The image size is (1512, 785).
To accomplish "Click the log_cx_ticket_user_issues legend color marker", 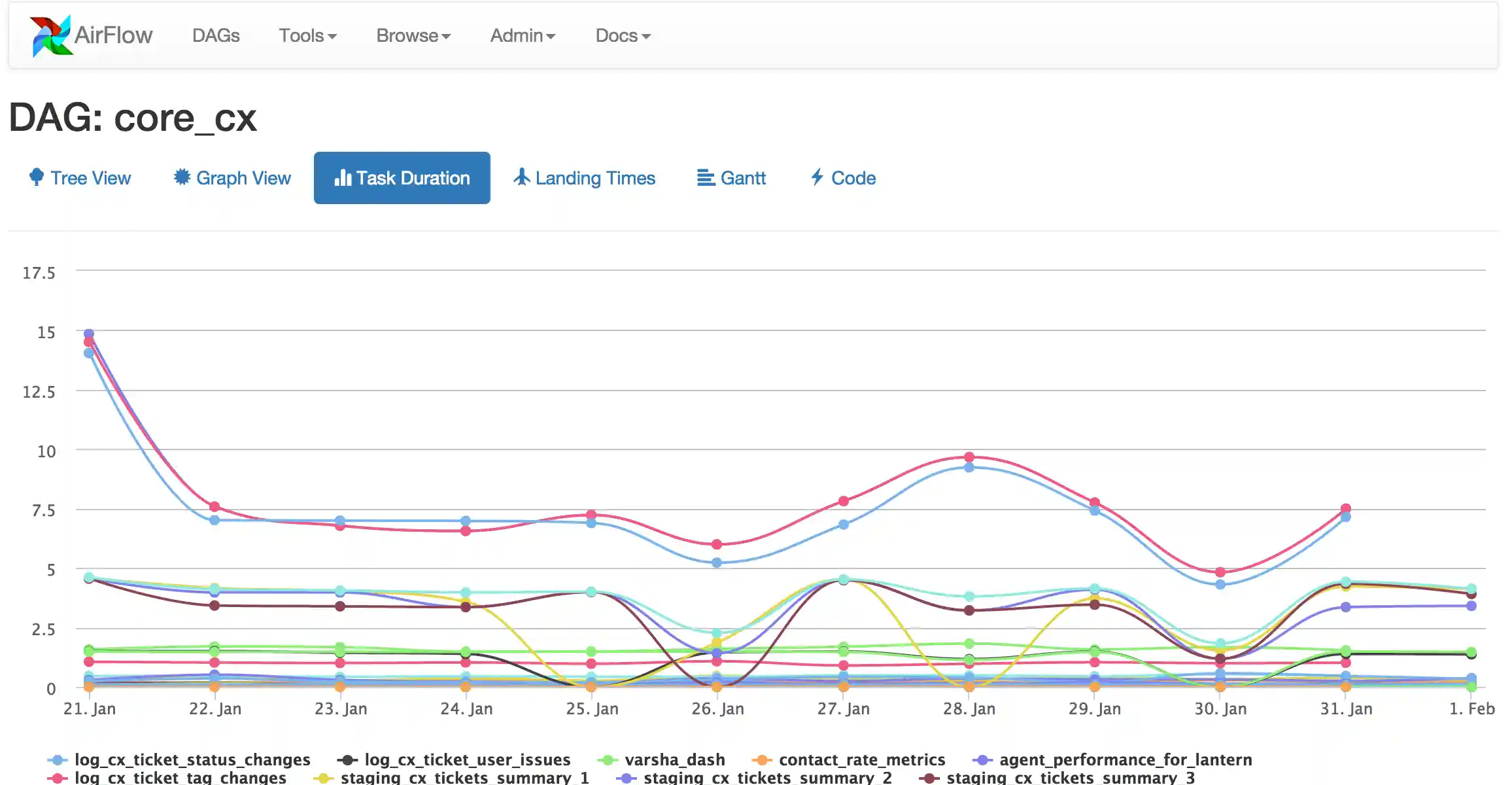I will 347,760.
